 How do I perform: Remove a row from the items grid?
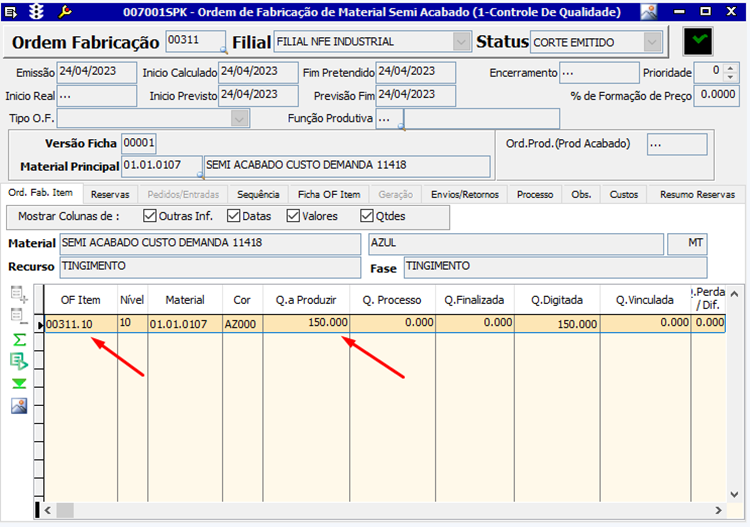click(x=19, y=316)
